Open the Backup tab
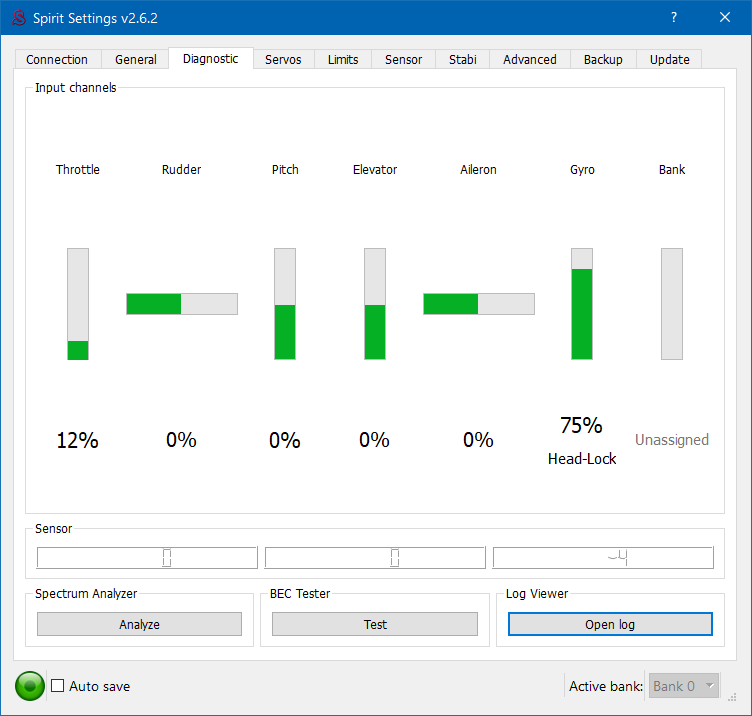This screenshot has width=752, height=716. pyautogui.click(x=603, y=59)
